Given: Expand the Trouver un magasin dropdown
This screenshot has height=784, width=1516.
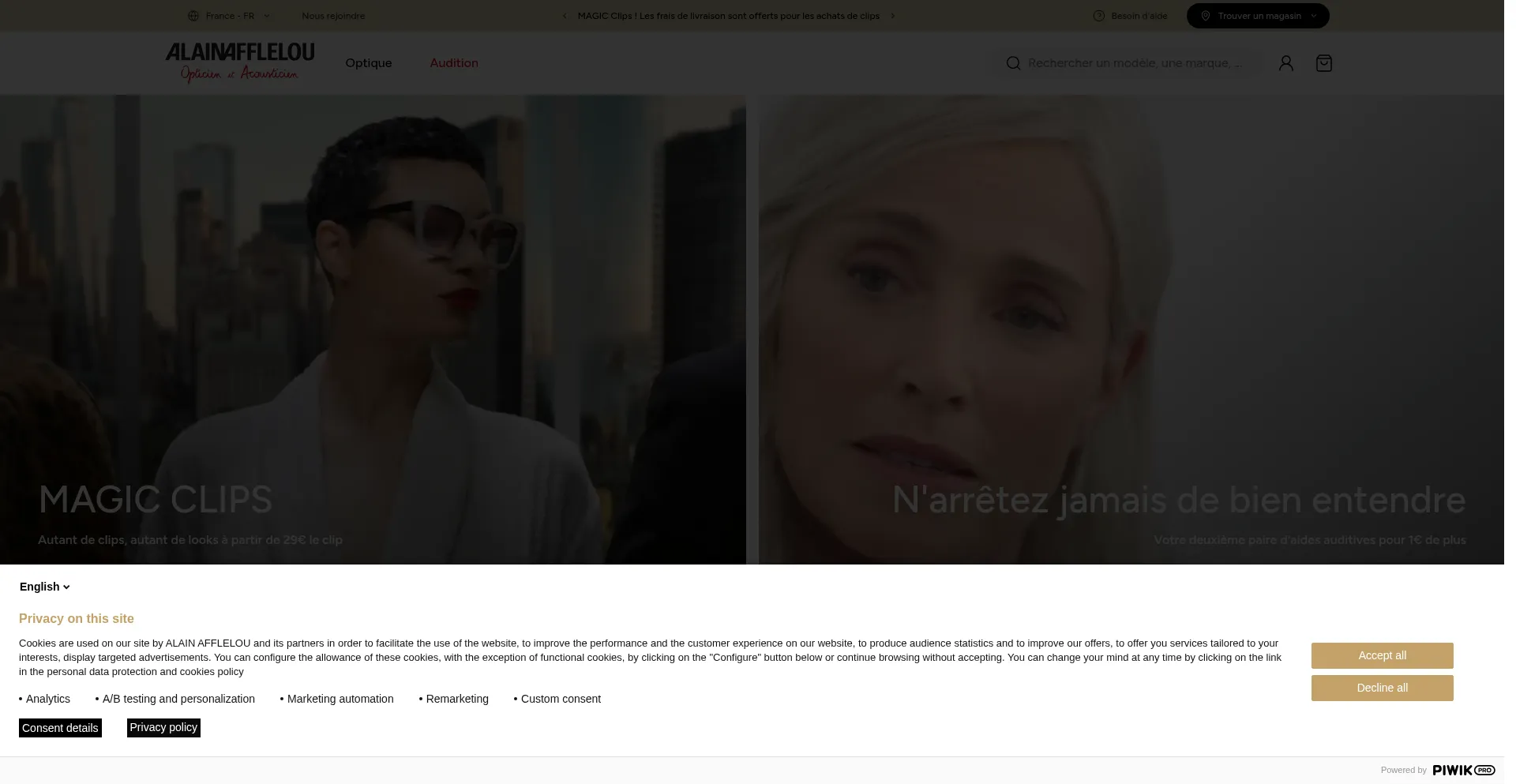Looking at the screenshot, I should point(1257,16).
